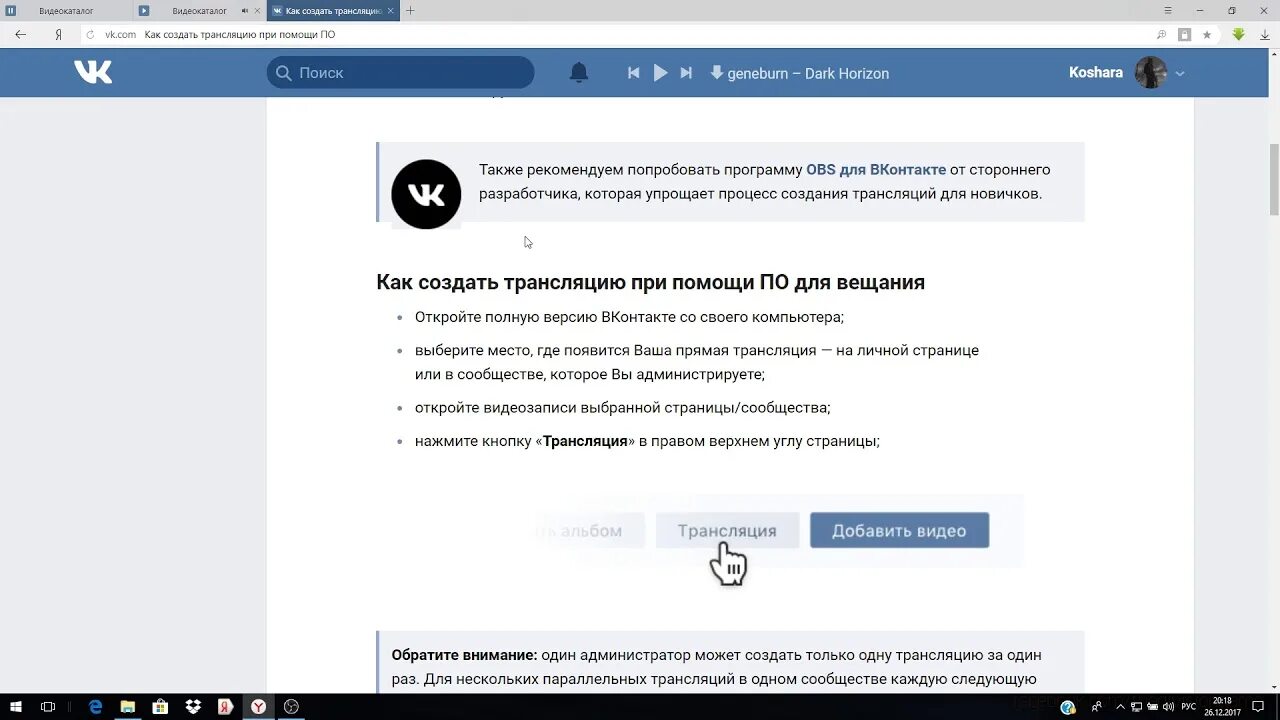
Task: Click the zoom magnifier icon in address bar
Action: tap(1161, 34)
